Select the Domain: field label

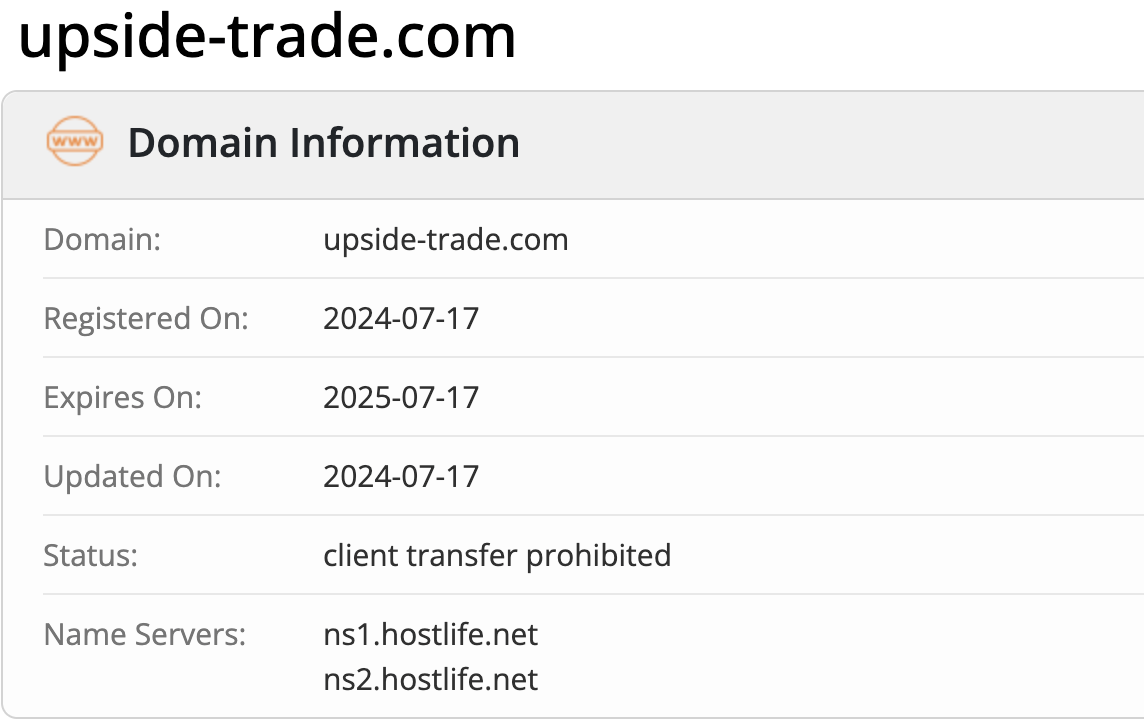[x=102, y=240]
